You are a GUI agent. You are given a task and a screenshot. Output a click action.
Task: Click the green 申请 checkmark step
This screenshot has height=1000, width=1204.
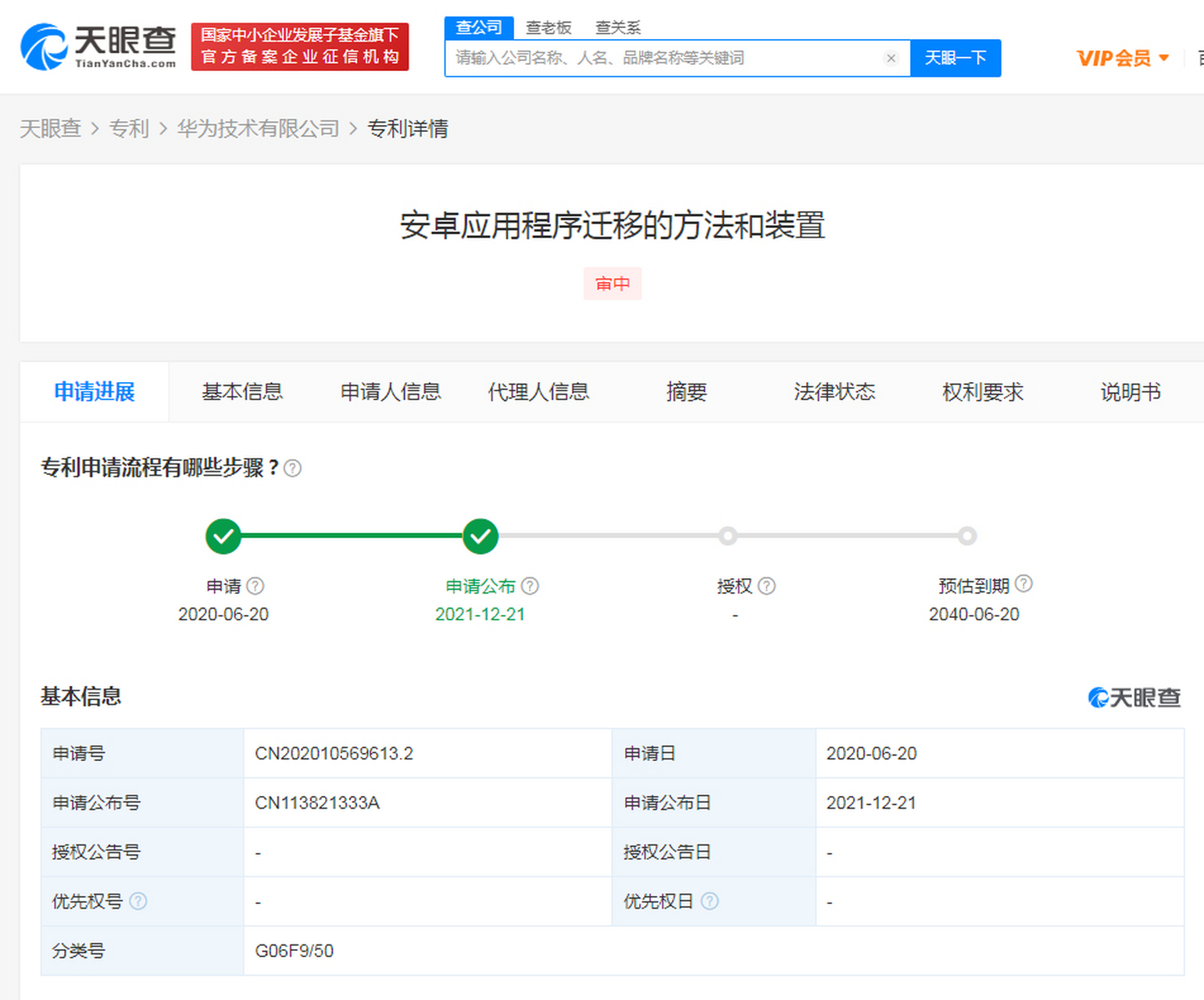coord(223,536)
